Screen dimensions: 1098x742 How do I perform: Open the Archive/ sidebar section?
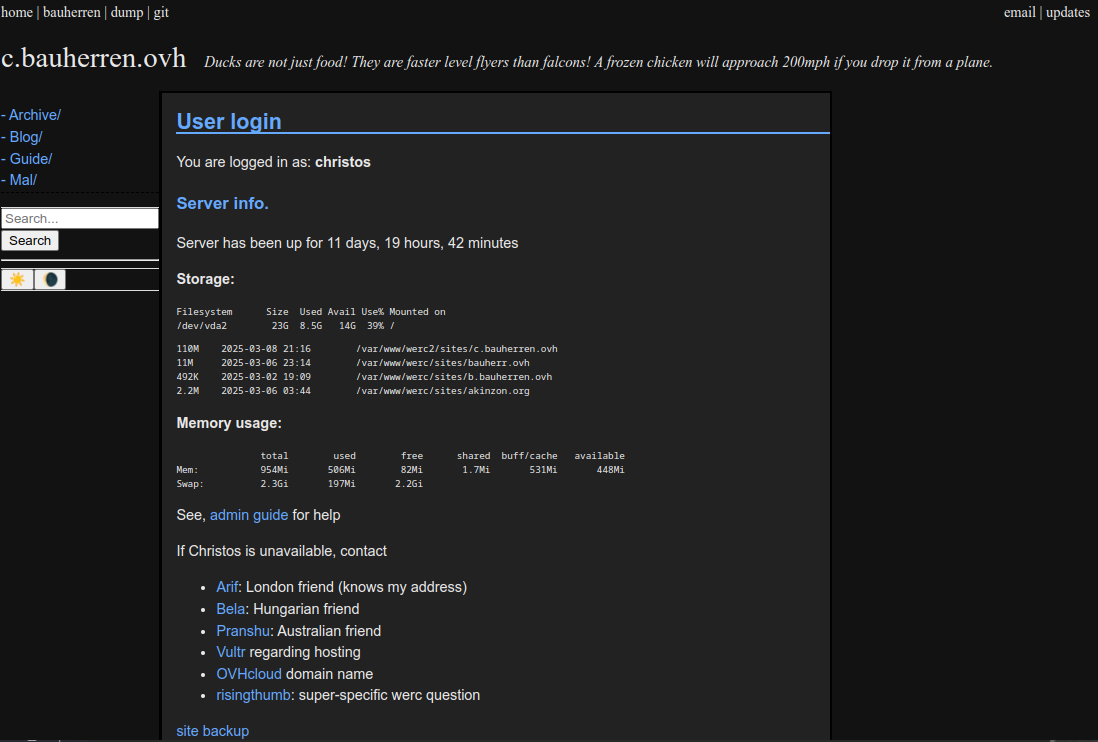34,115
